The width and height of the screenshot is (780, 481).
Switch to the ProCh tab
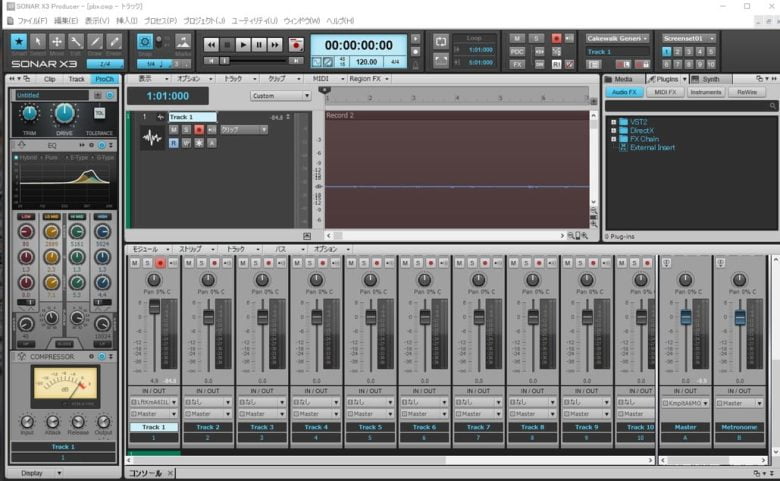pyautogui.click(x=104, y=79)
